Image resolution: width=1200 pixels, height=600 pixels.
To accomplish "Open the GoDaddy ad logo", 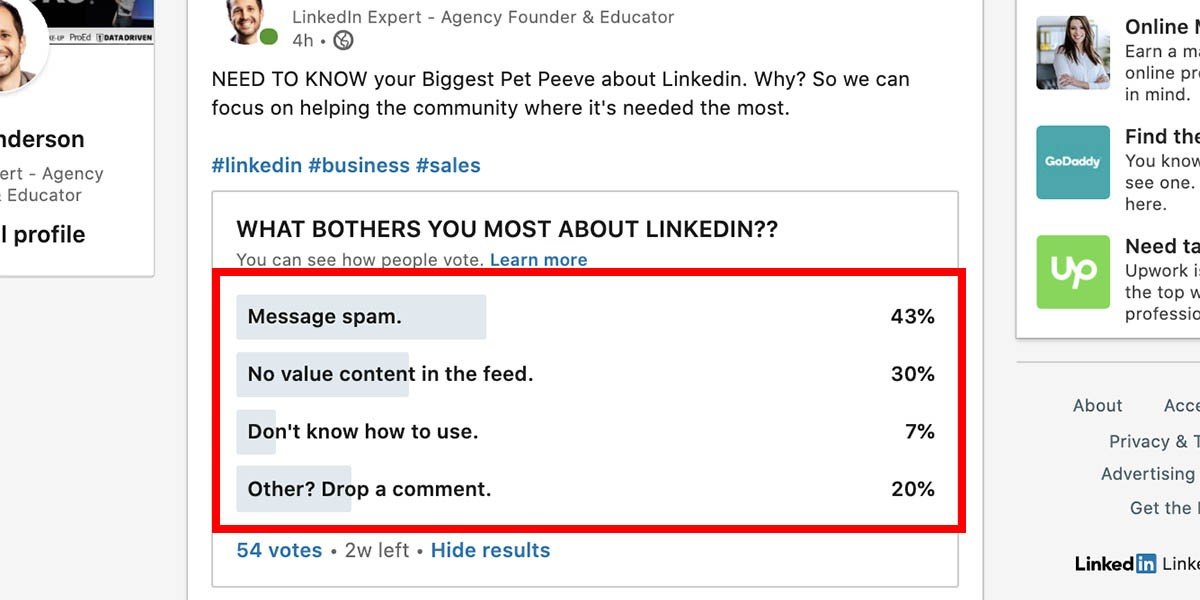I will 1073,162.
